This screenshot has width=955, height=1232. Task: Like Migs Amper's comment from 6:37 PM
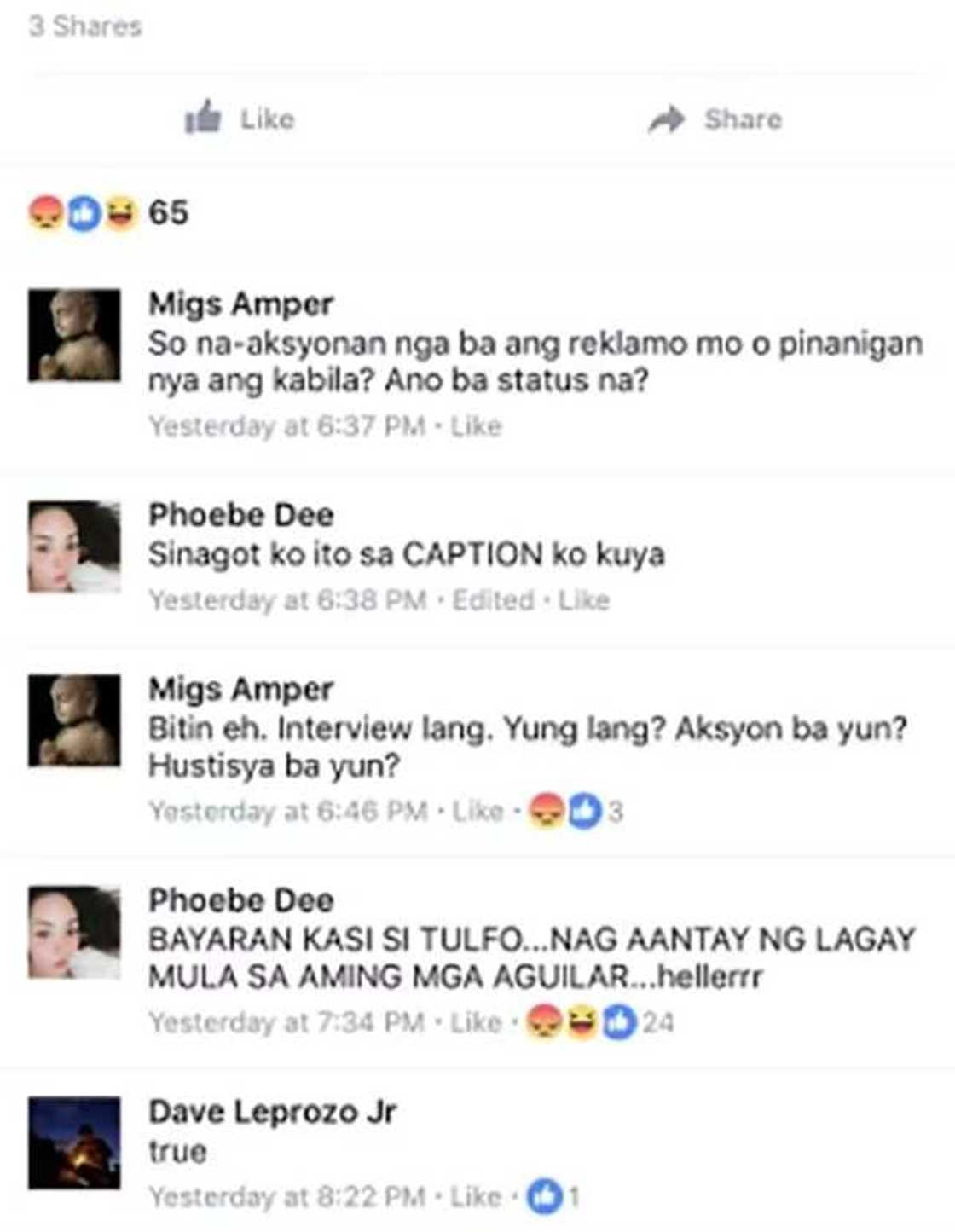(476, 425)
